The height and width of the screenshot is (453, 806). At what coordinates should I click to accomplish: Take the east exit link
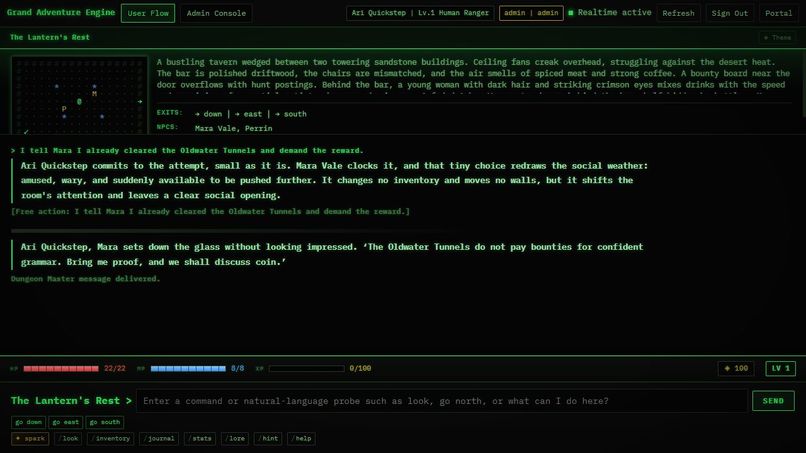[248, 114]
